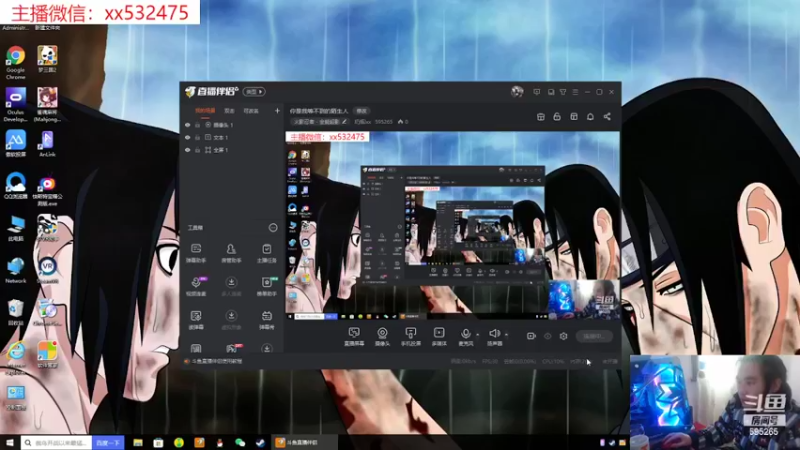800x450 pixels.
Task: Collapse the 工具箱 toolbox panel
Action: point(273,228)
